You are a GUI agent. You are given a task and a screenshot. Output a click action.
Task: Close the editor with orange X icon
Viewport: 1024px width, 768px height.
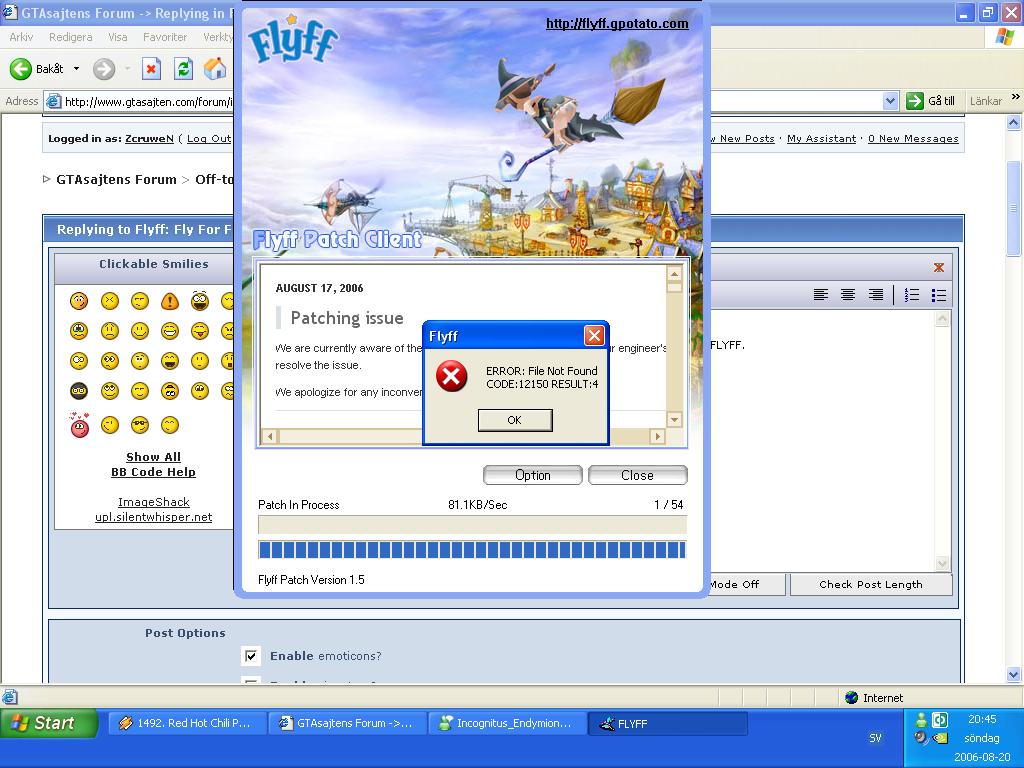click(x=938, y=267)
